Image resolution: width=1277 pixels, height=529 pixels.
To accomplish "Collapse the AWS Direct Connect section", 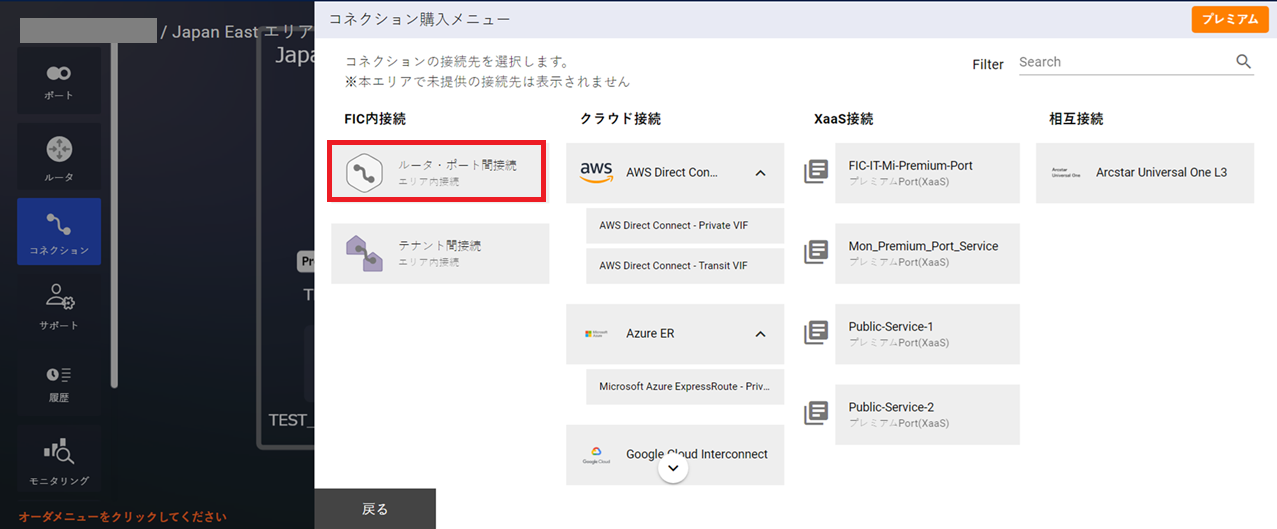I will point(760,173).
